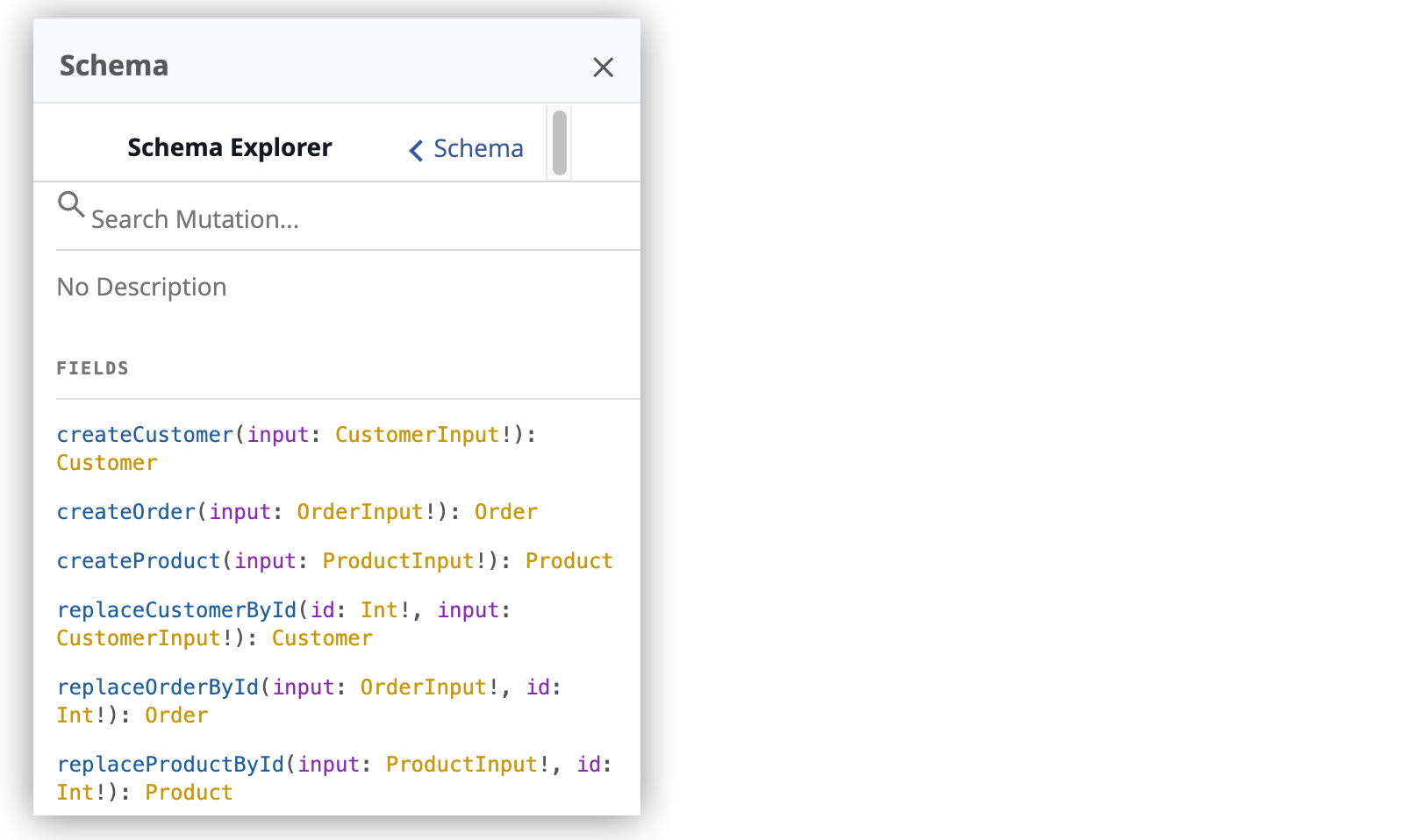
Task: Click the back chevron beside Schema
Action: click(x=416, y=150)
